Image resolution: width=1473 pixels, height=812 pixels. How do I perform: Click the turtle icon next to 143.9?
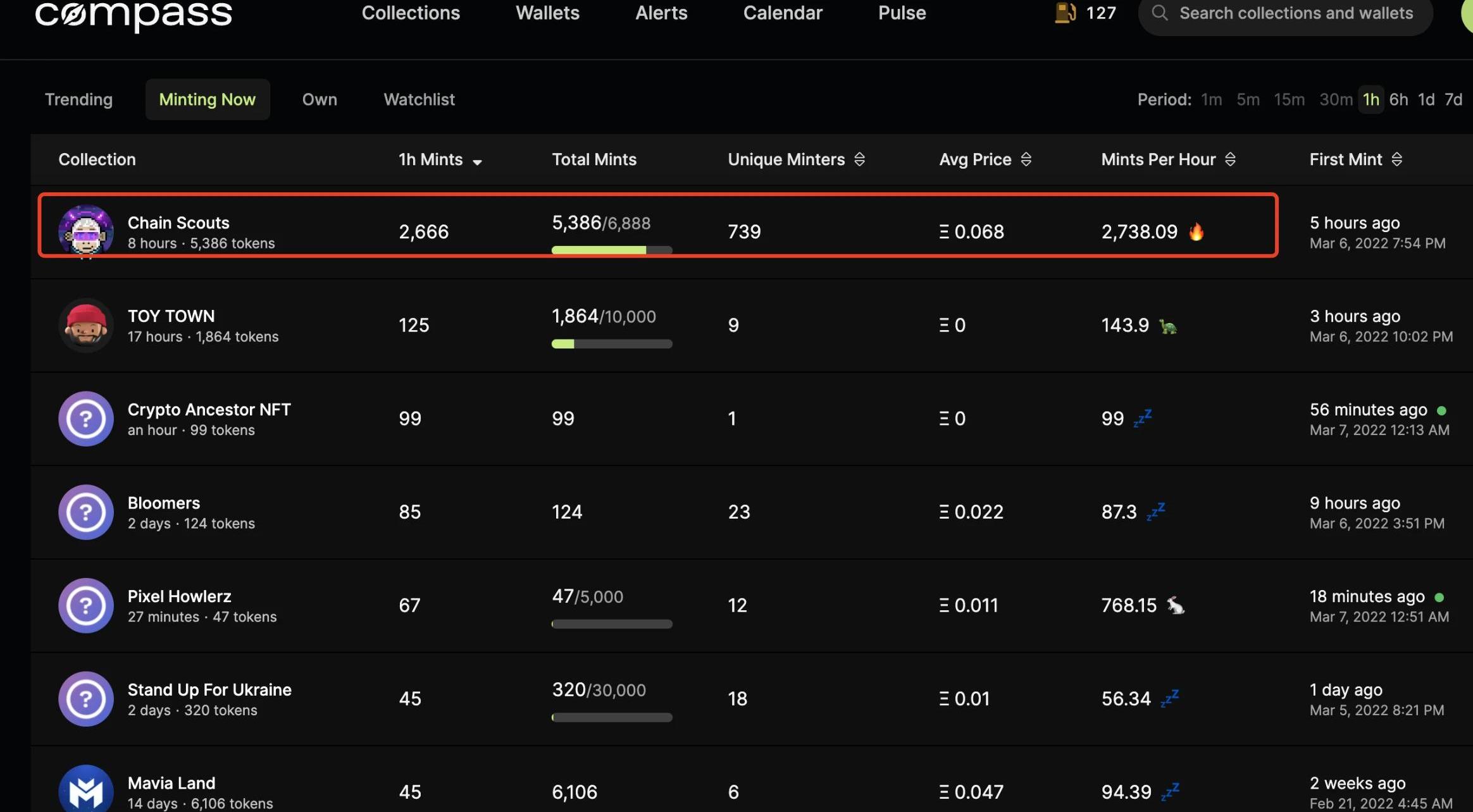(x=1168, y=326)
